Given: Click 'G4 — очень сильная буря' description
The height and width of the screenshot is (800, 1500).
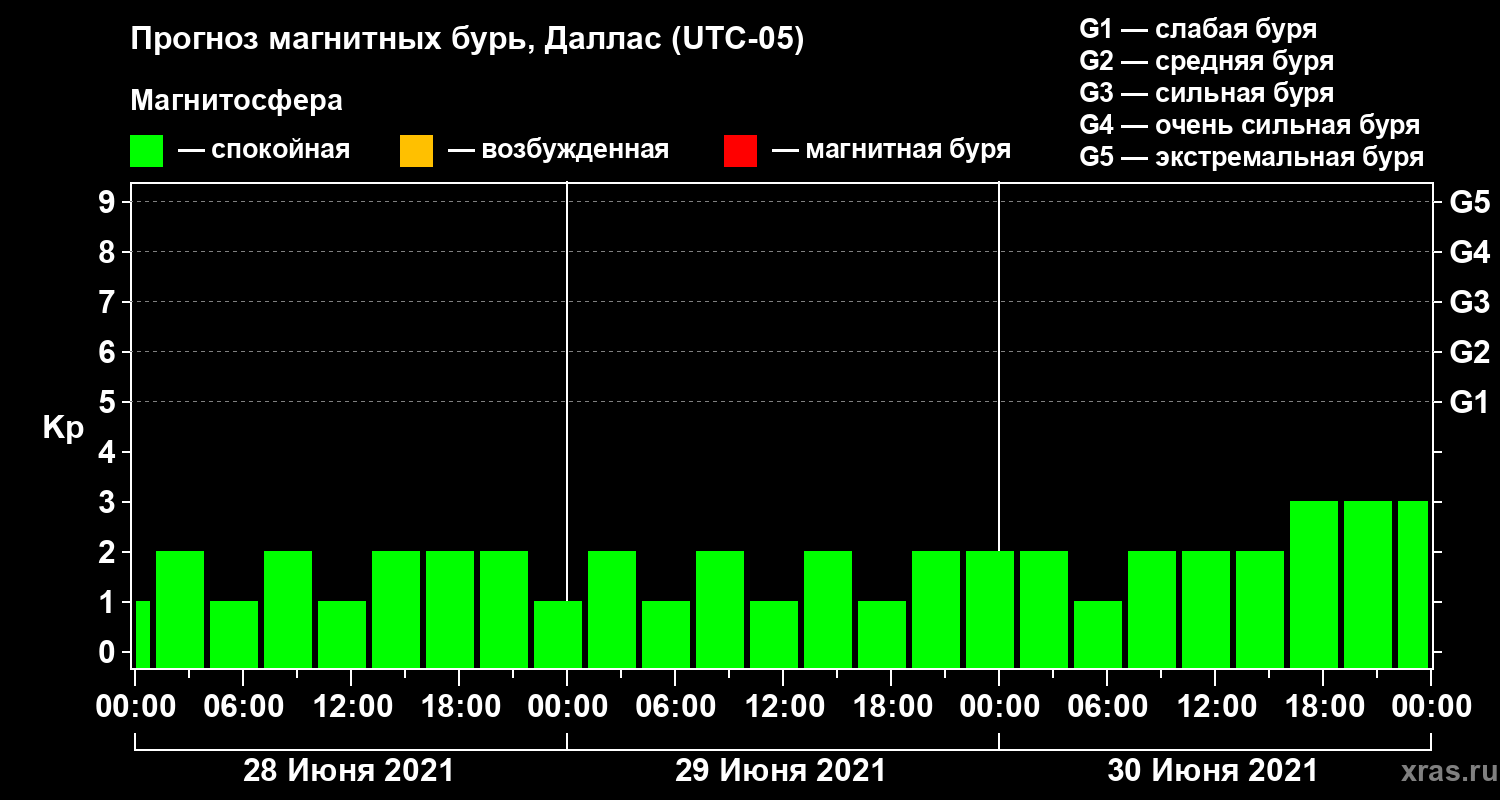Looking at the screenshot, I should 1250,125.
